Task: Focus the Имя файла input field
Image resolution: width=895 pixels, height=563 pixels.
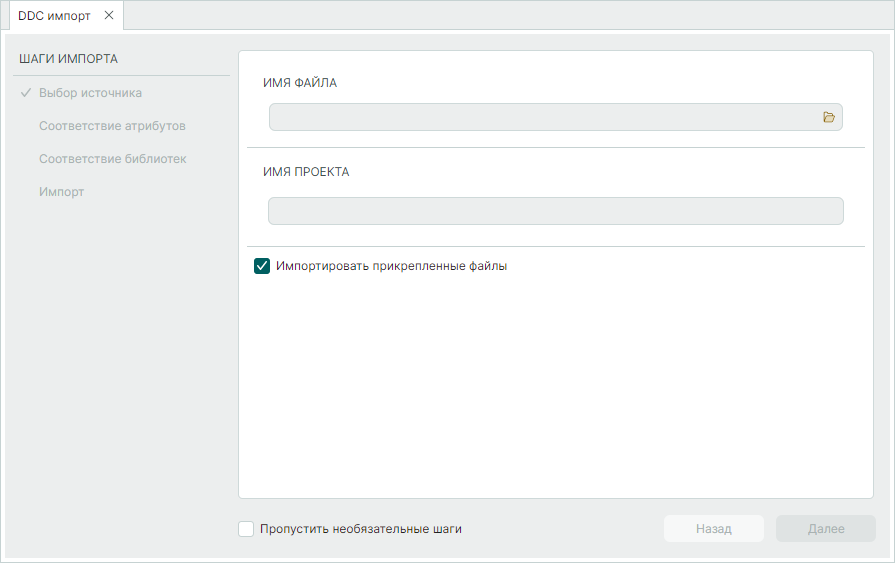Action: [x=540, y=117]
